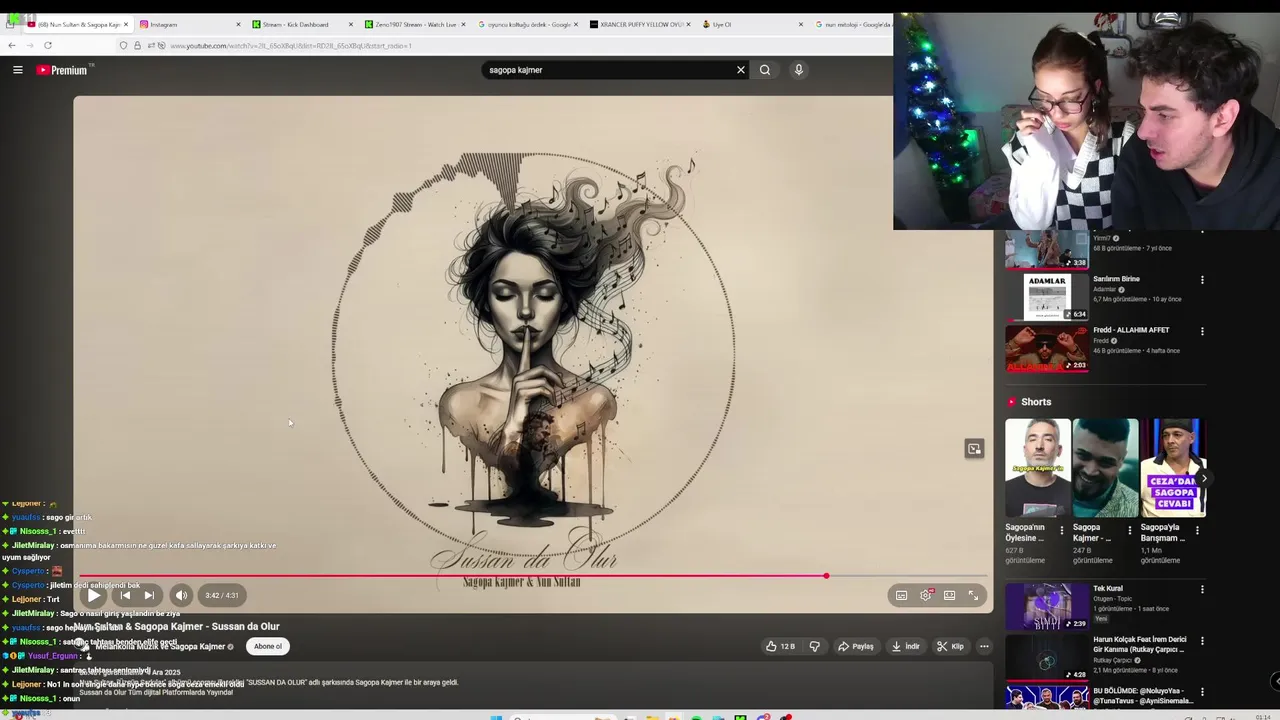Viewport: 1280px width, 720px height.
Task: Open Short 'Sagopa'nın Öylesine'
Action: [x=1037, y=468]
